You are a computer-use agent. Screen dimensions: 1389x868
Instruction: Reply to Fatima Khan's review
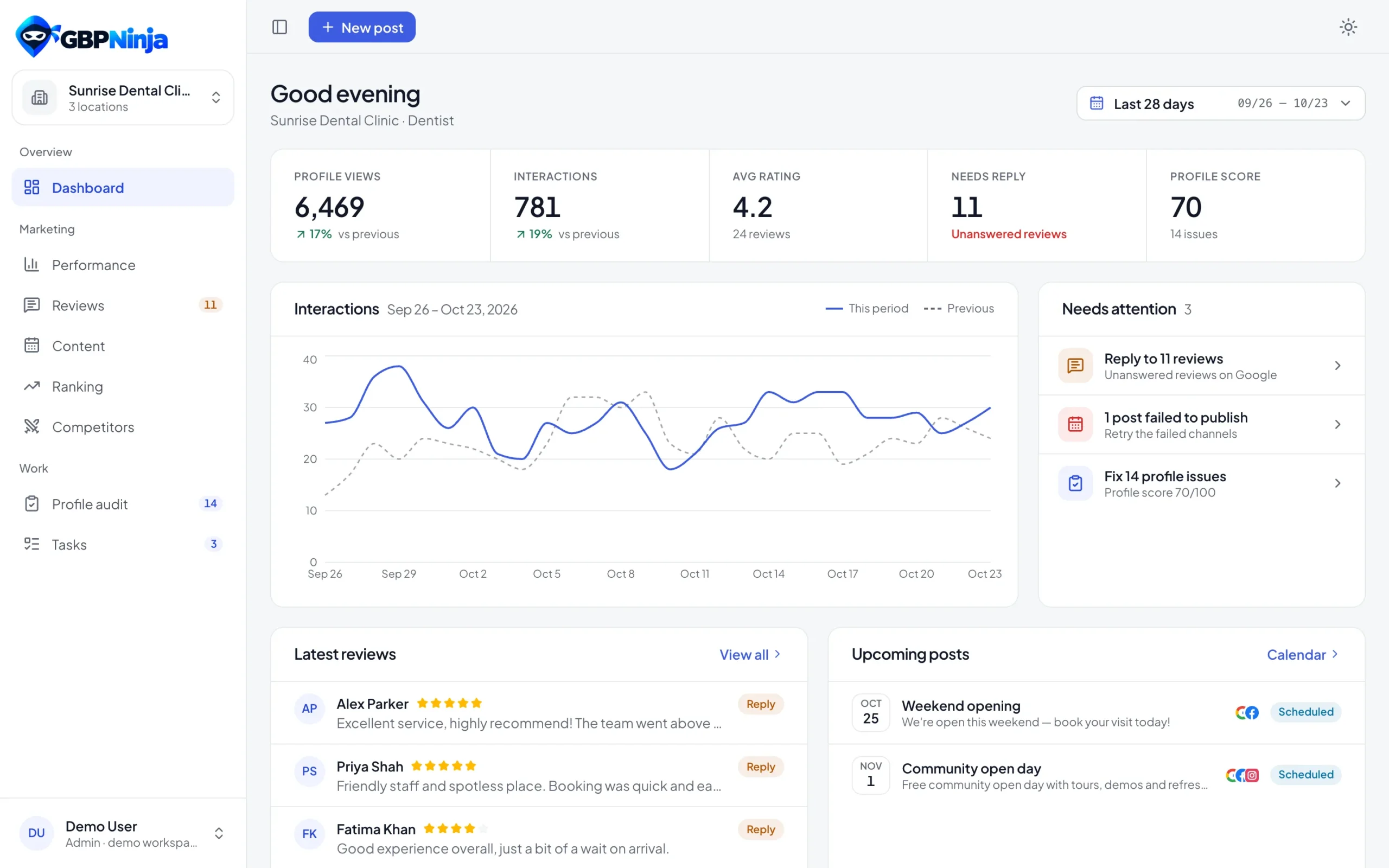coord(761,829)
